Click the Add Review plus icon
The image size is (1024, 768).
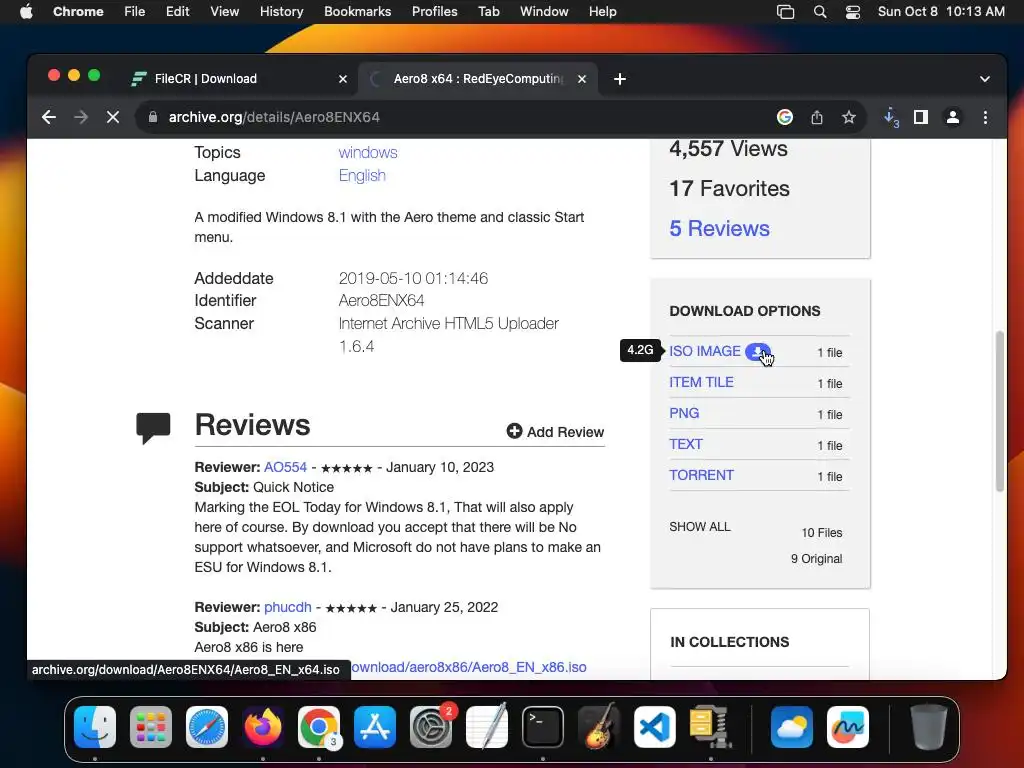(x=515, y=431)
